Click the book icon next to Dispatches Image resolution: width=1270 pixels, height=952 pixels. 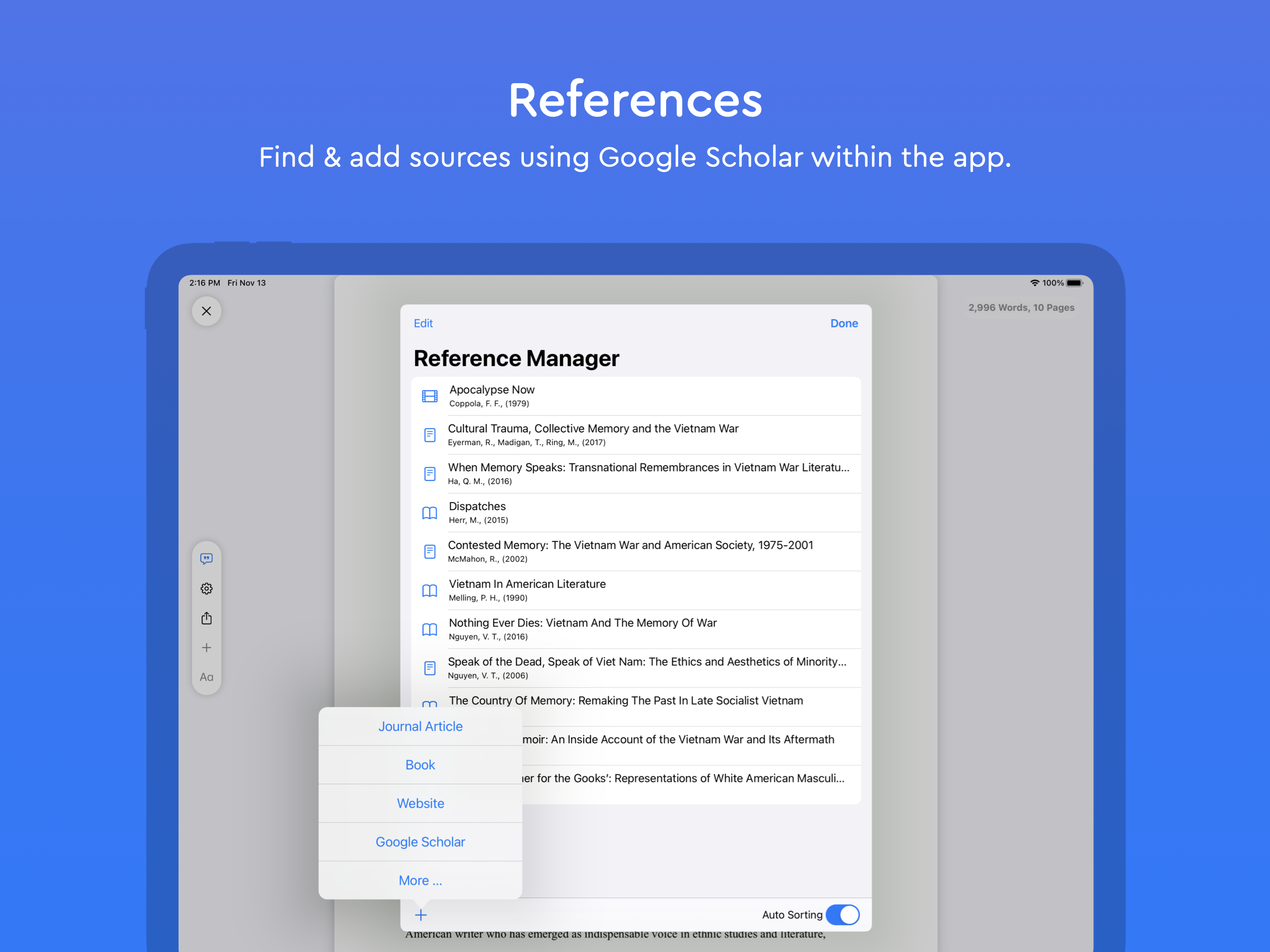coord(430,513)
